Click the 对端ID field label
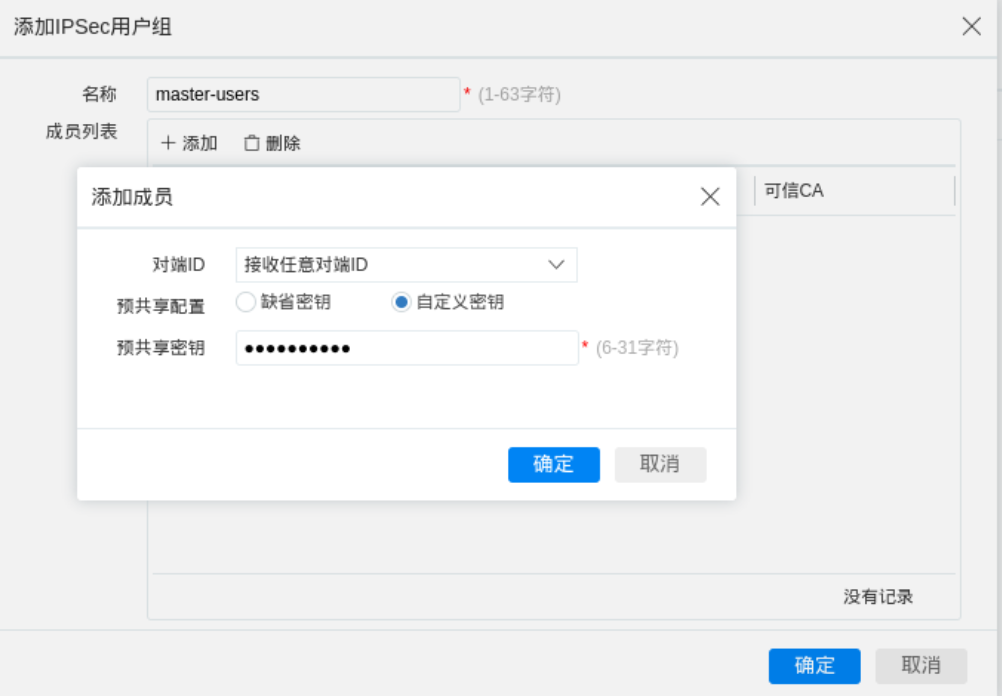Viewport: 1002px width, 696px height. tap(178, 265)
